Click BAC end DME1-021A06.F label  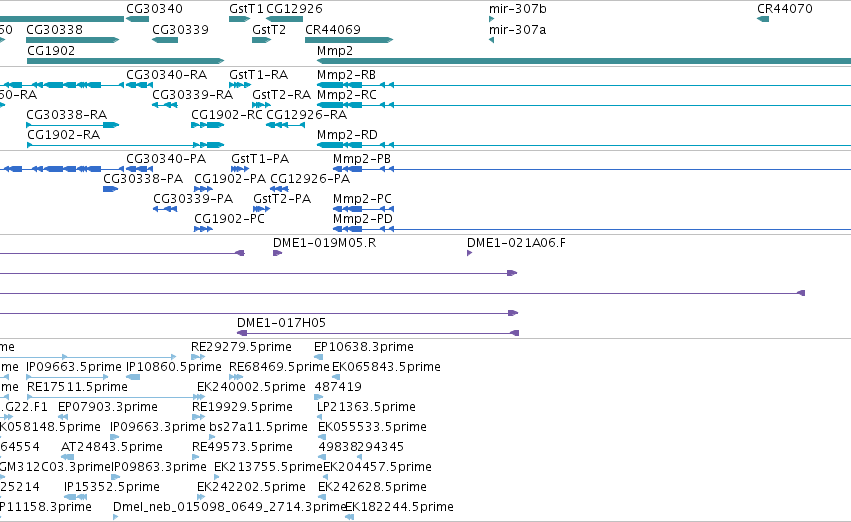pyautogui.click(x=516, y=243)
